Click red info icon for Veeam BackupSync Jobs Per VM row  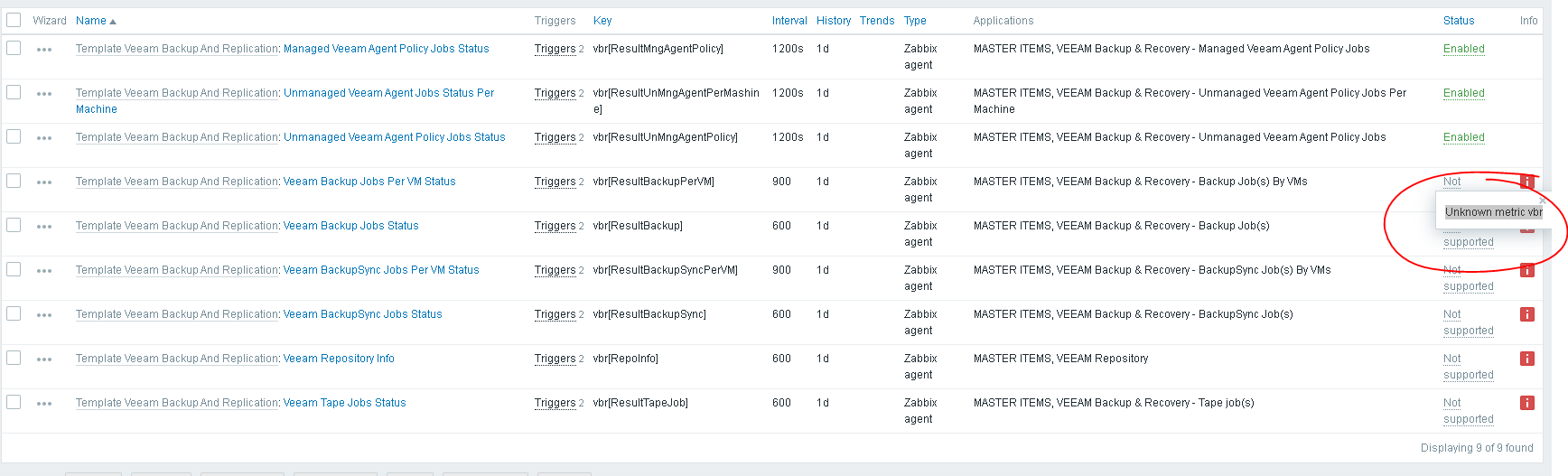[1527, 270]
